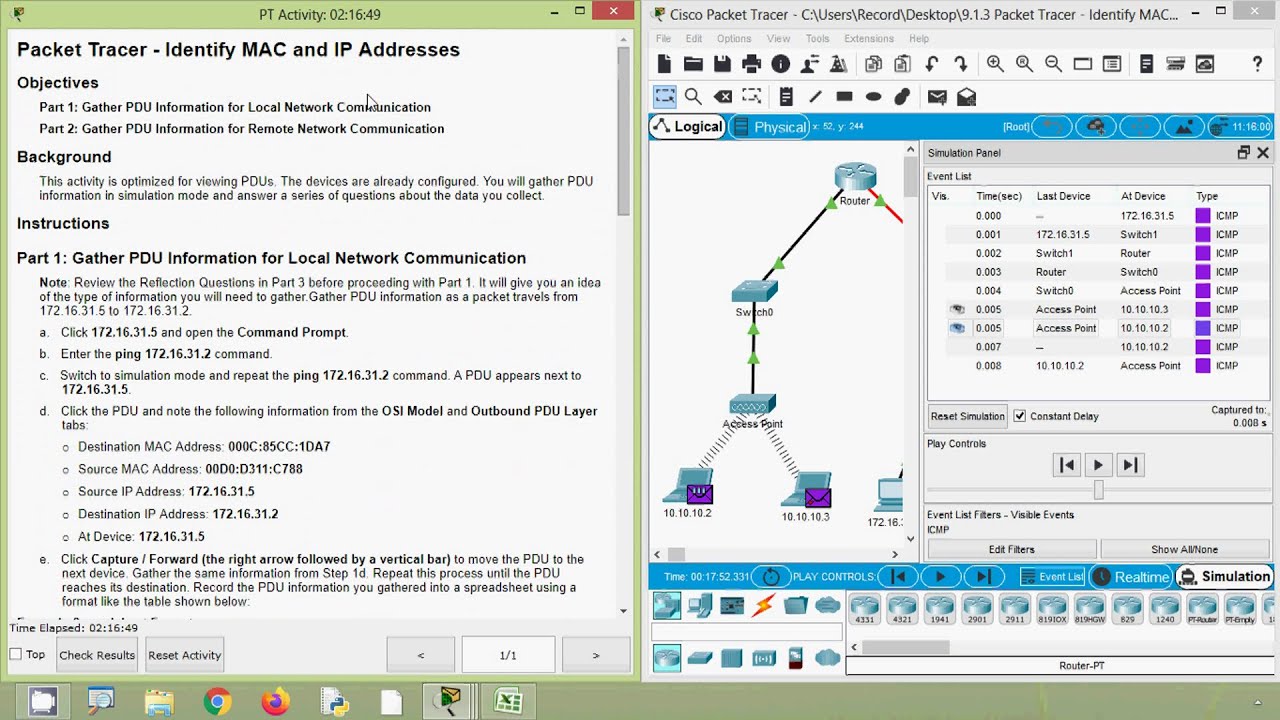The image size is (1280, 720).
Task: Open the Extensions menu
Action: (869, 39)
